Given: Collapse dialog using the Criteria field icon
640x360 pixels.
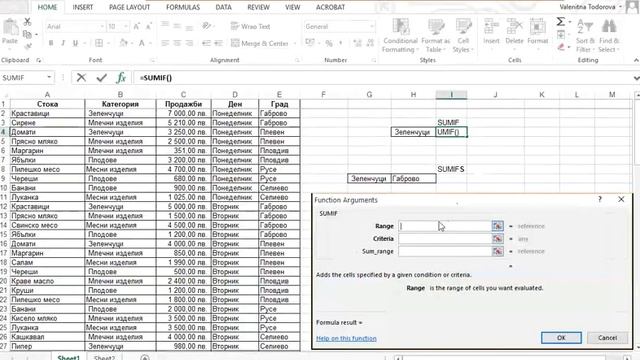Looking at the screenshot, I should pos(497,239).
